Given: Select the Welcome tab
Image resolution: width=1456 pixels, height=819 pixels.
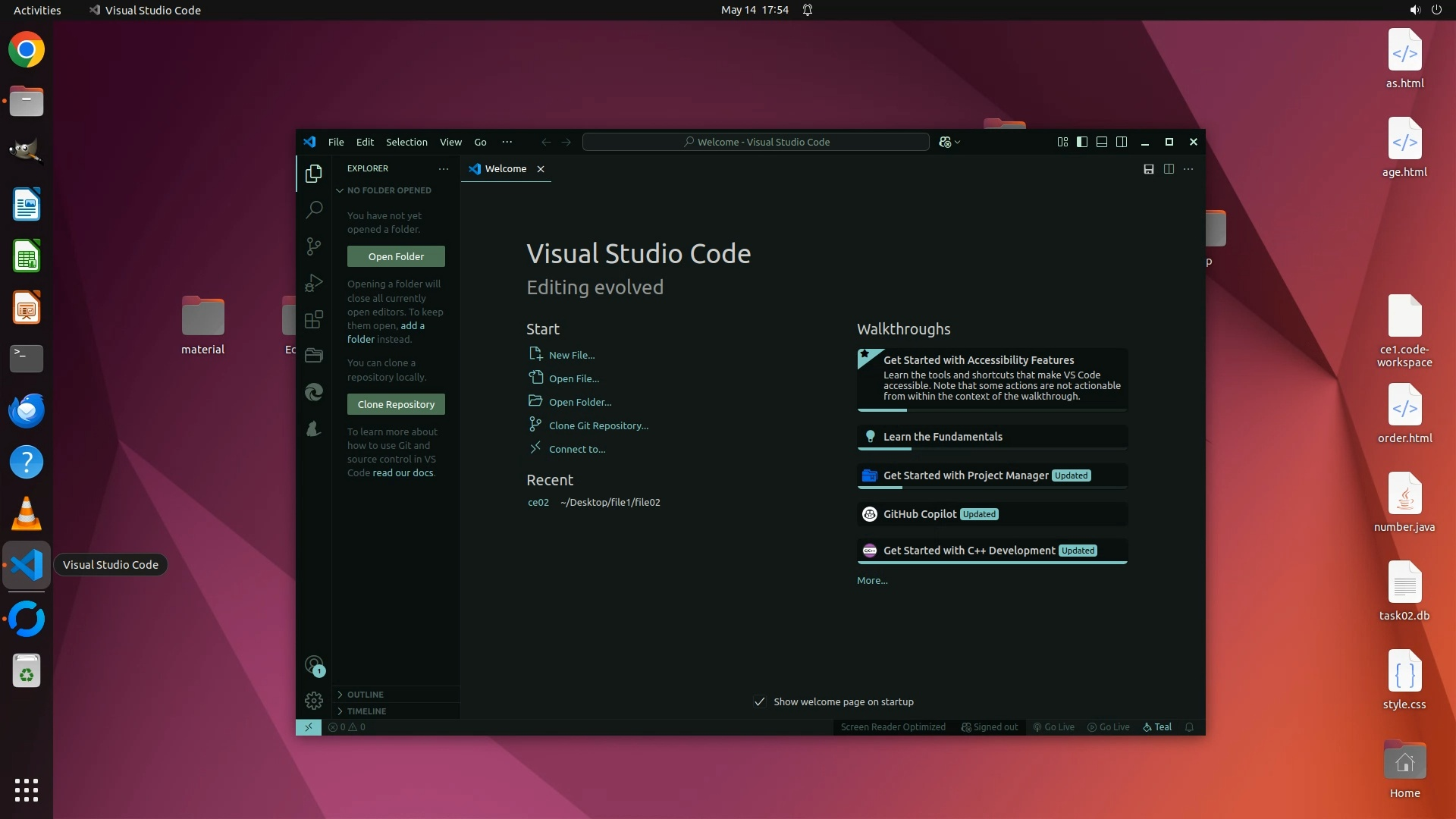Looking at the screenshot, I should pos(505,169).
